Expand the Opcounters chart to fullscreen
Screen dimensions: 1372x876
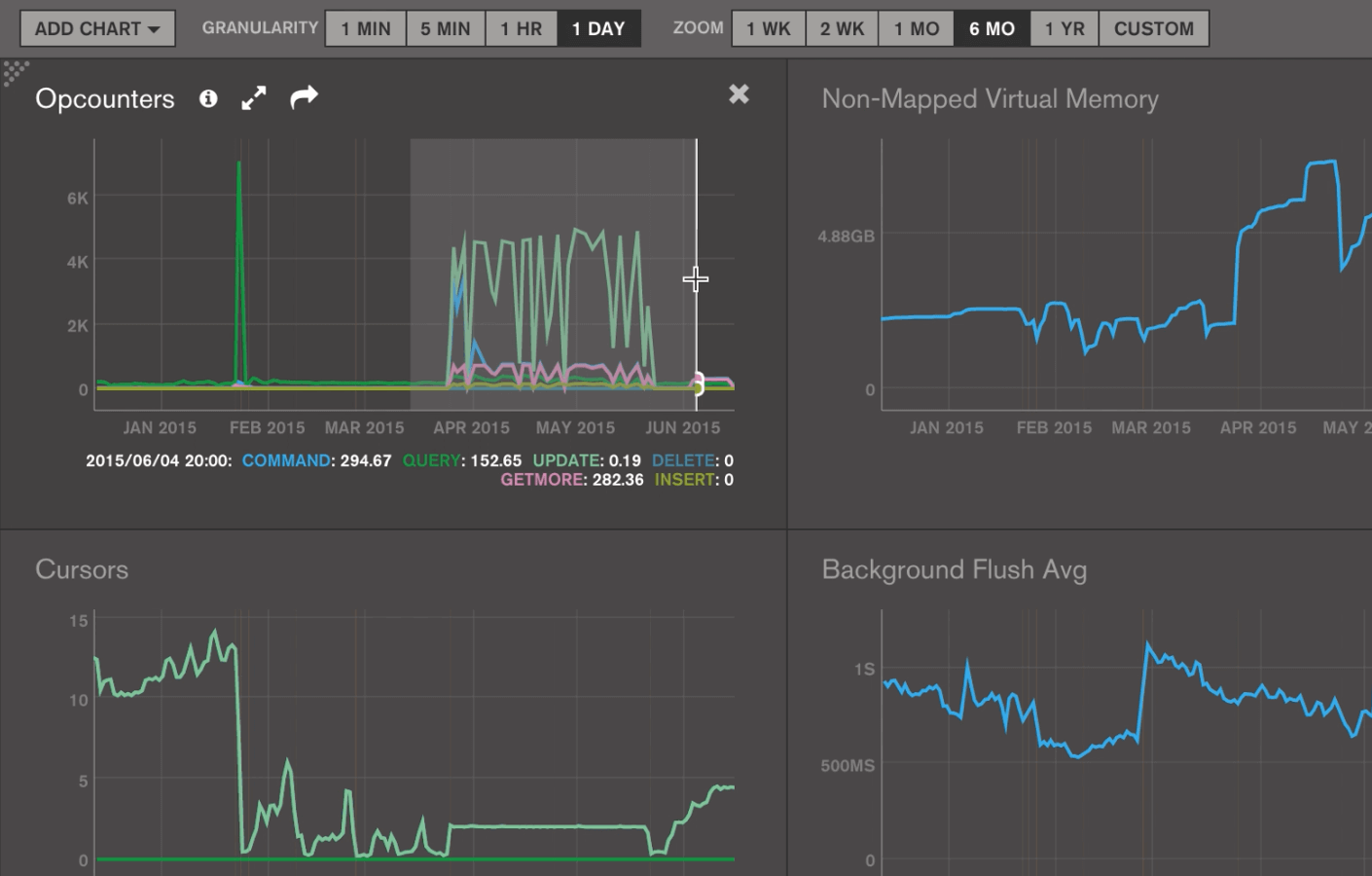pyautogui.click(x=254, y=98)
